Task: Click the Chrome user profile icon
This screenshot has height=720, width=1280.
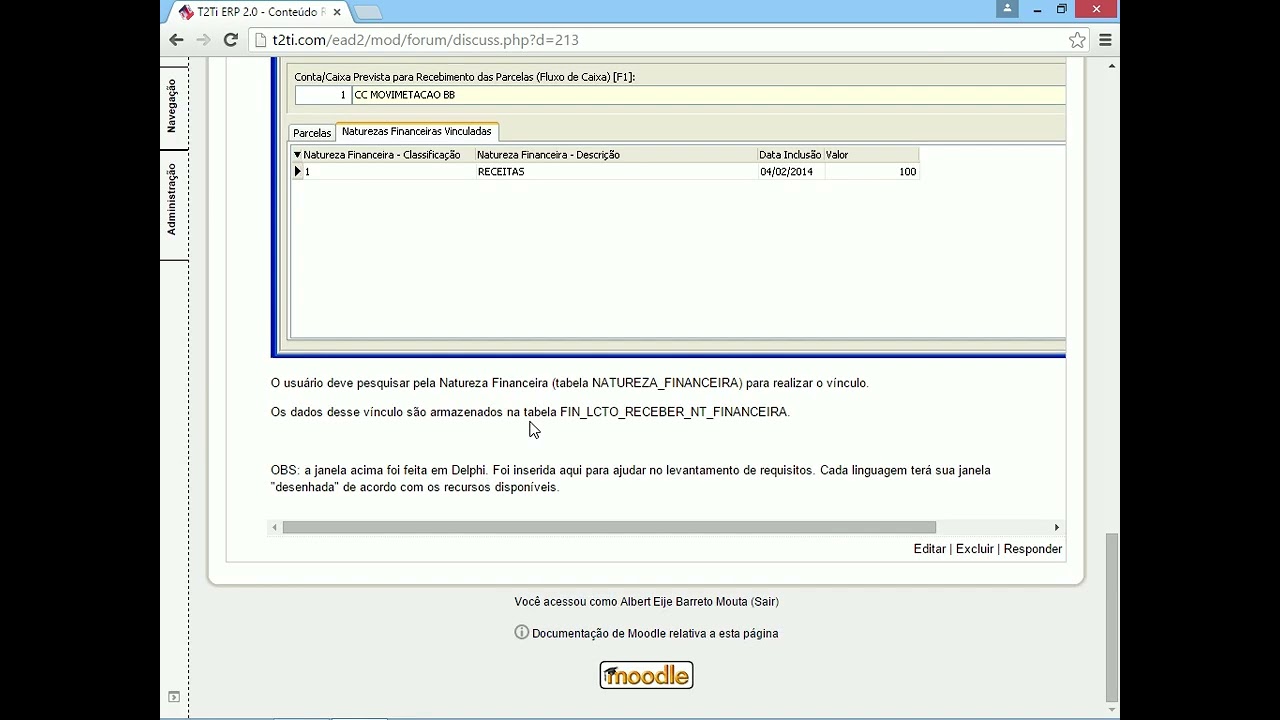Action: click(x=1007, y=9)
